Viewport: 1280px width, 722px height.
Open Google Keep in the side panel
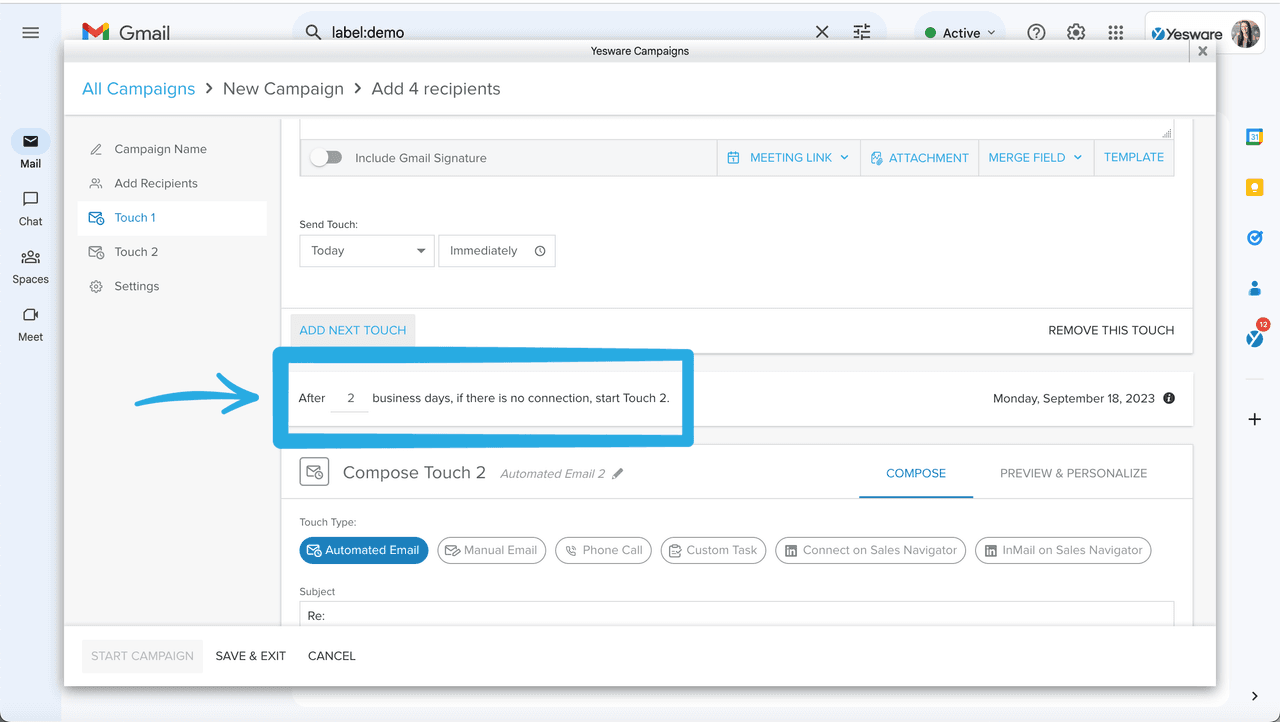[x=1254, y=187]
